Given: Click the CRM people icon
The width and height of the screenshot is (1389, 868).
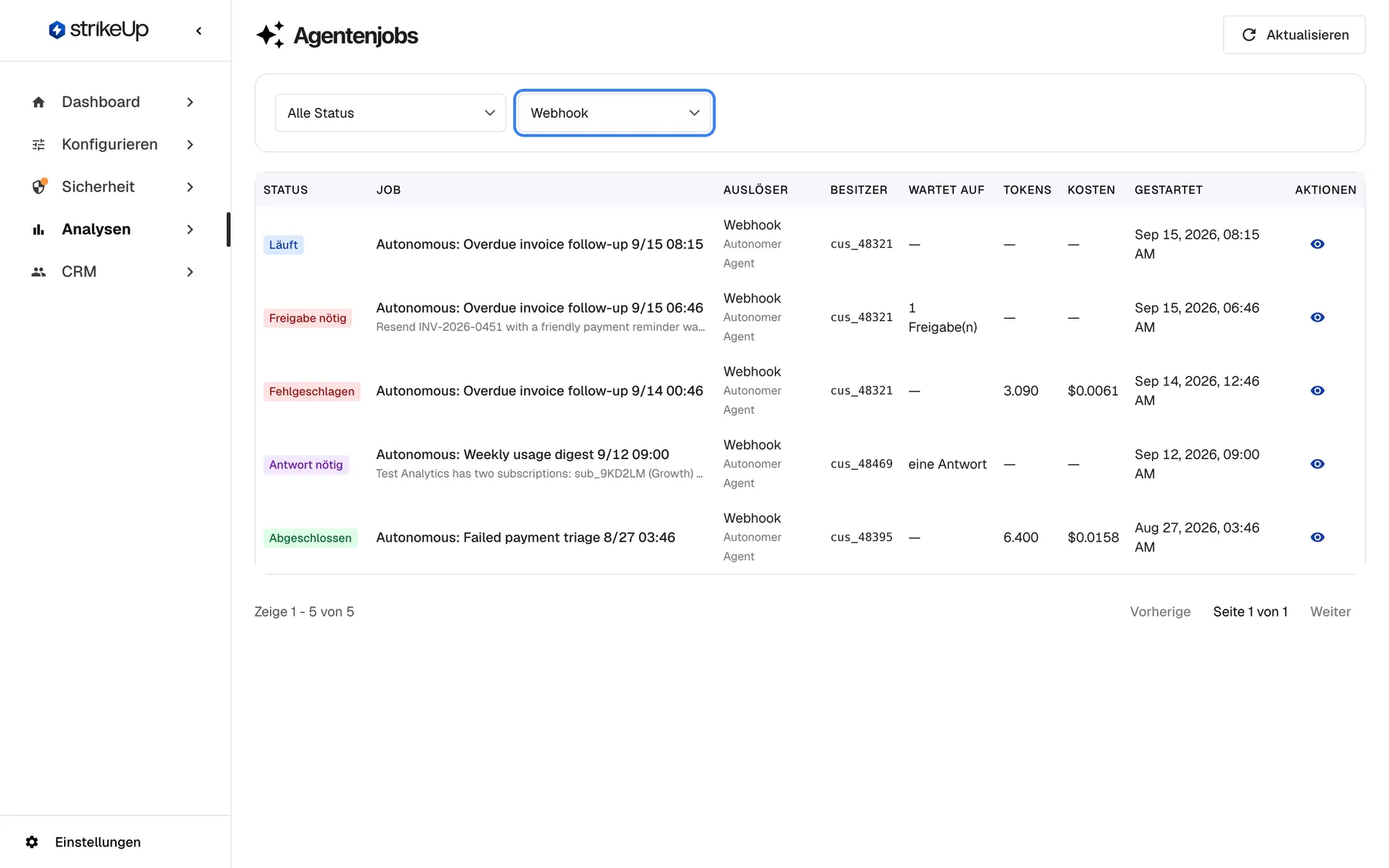Looking at the screenshot, I should (x=39, y=272).
